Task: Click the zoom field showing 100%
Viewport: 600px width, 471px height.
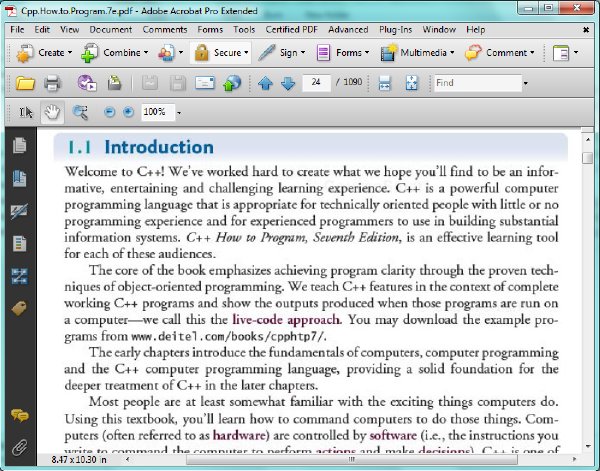Action: click(158, 112)
